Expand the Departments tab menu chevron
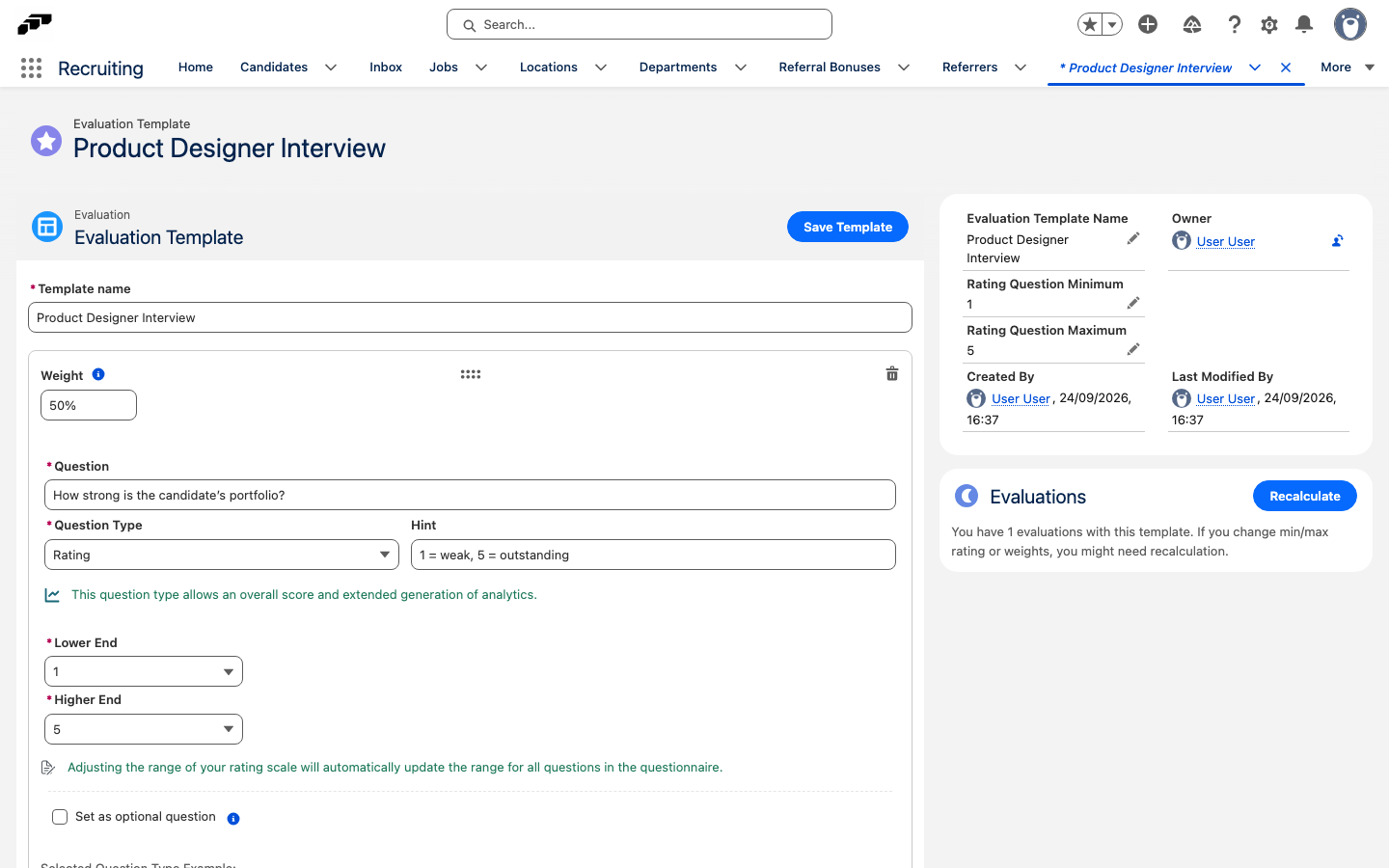1389x868 pixels. pos(741,68)
